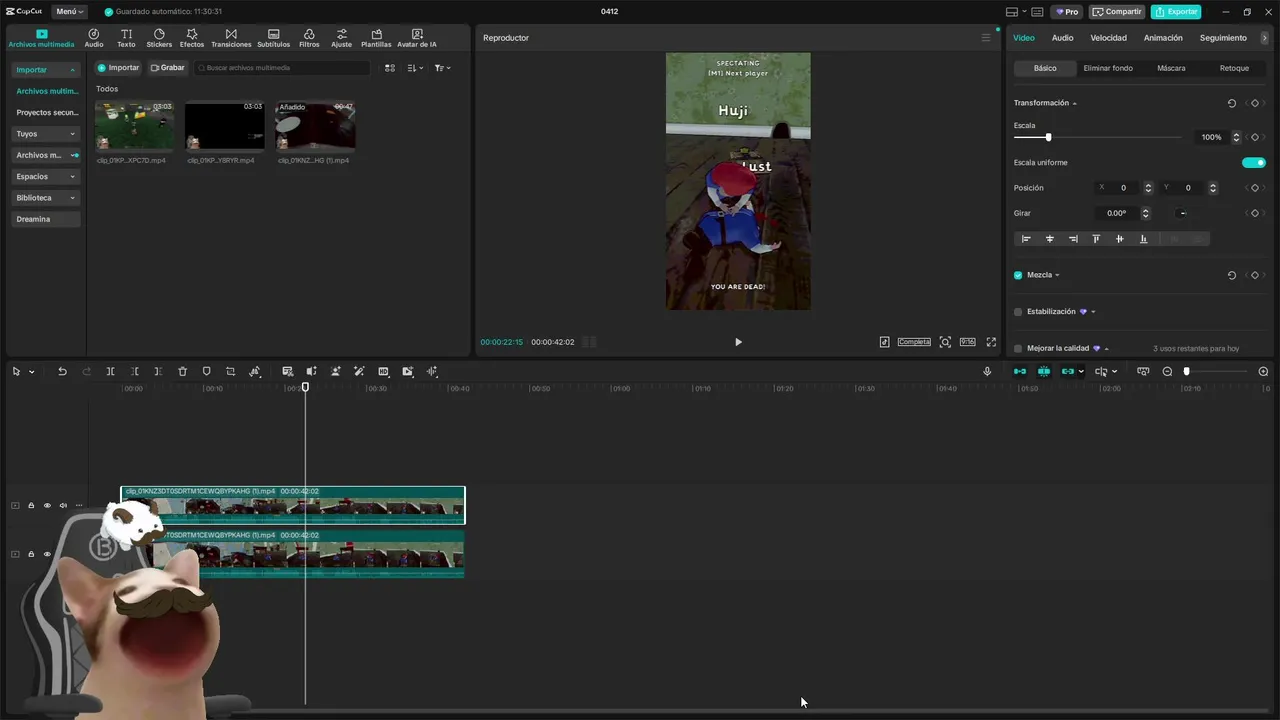Toggle main track magnet snapping

click(1020, 371)
